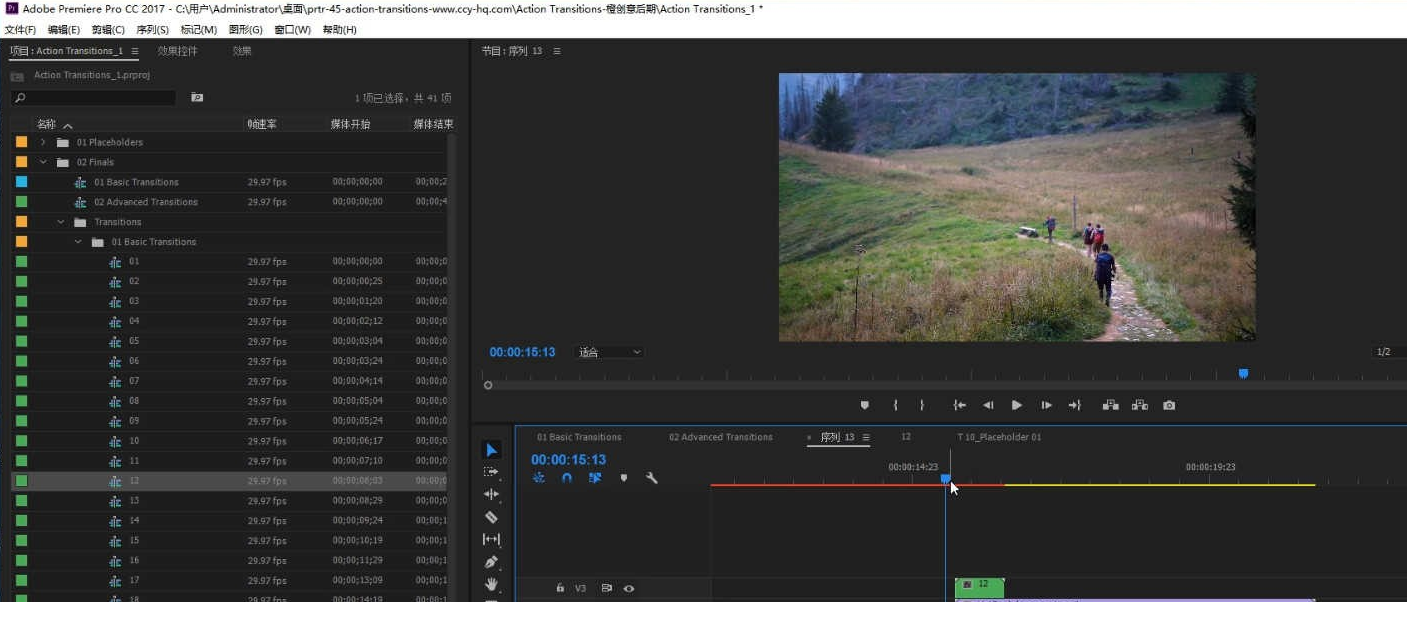Screen dimensions: 1407x625
Task: Open timeline display settings wrench
Action: pos(652,478)
